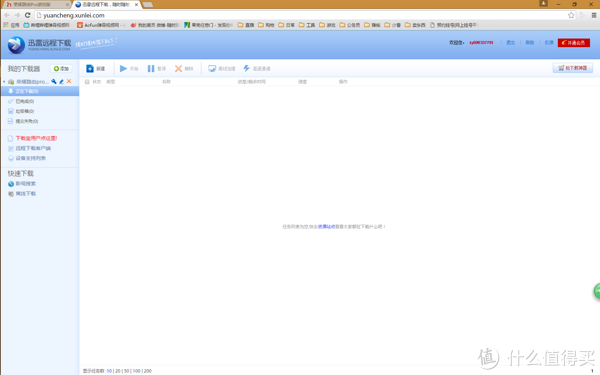Open the 直播 bookmark folder
The height and width of the screenshot is (375, 600).
pyautogui.click(x=246, y=25)
